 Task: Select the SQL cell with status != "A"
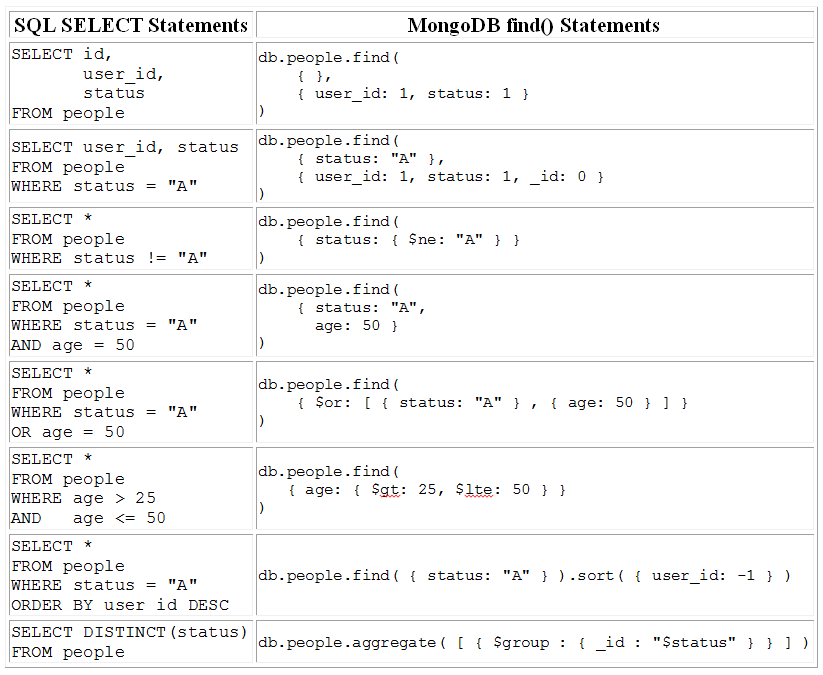pos(131,239)
